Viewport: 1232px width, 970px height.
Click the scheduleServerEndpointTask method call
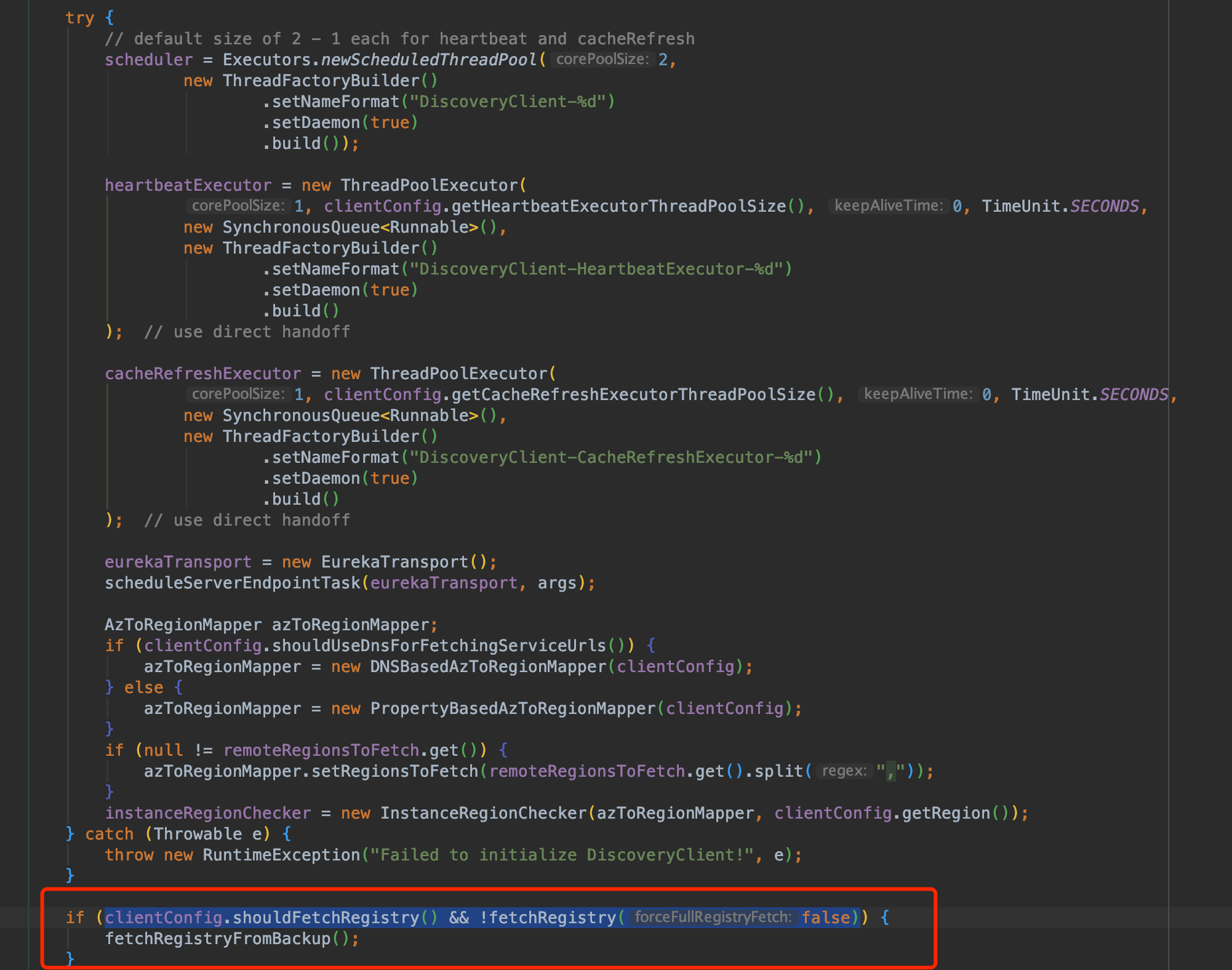[x=233, y=583]
